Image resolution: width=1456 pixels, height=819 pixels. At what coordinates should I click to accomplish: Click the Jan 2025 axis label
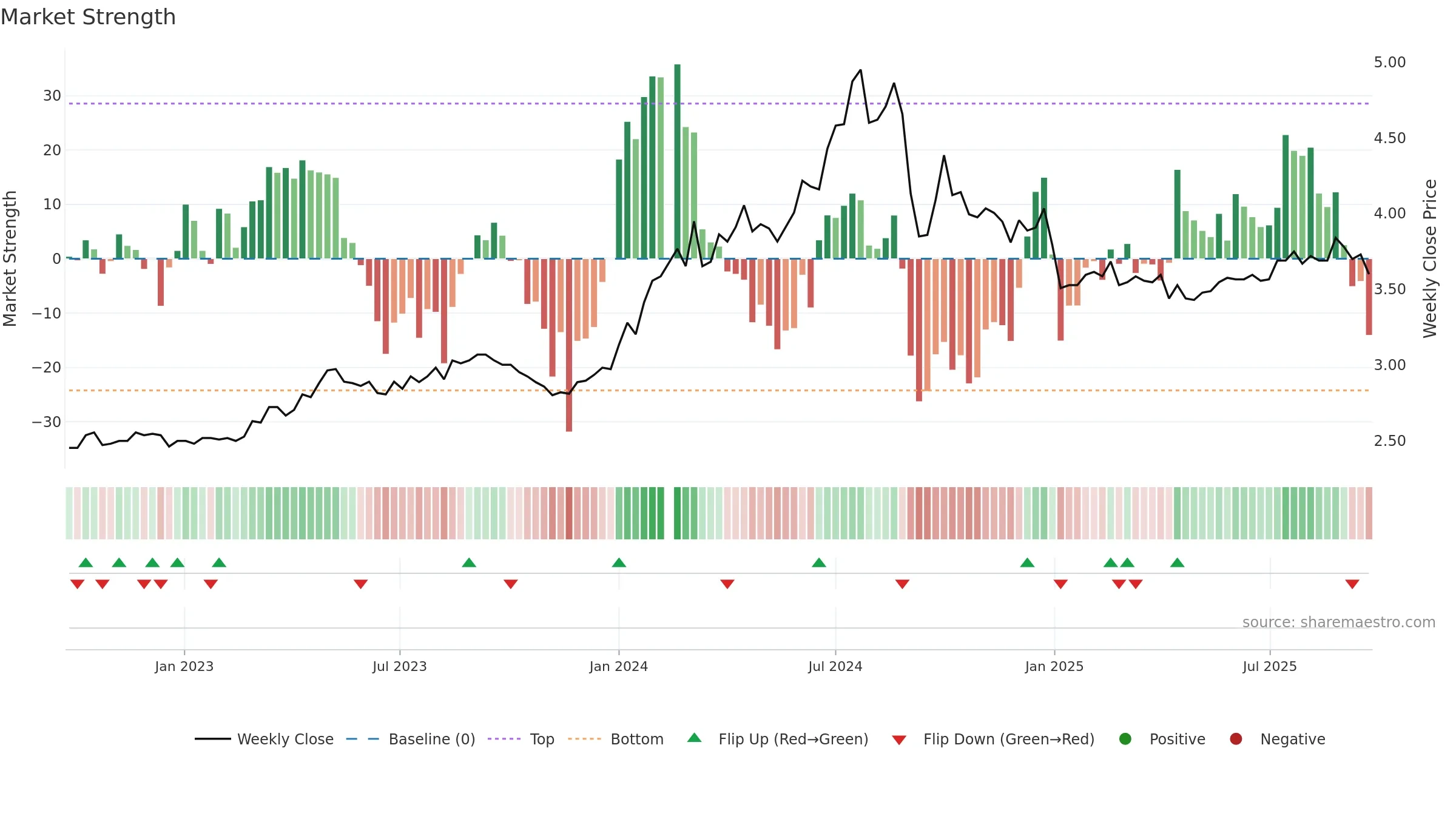pos(1054,667)
